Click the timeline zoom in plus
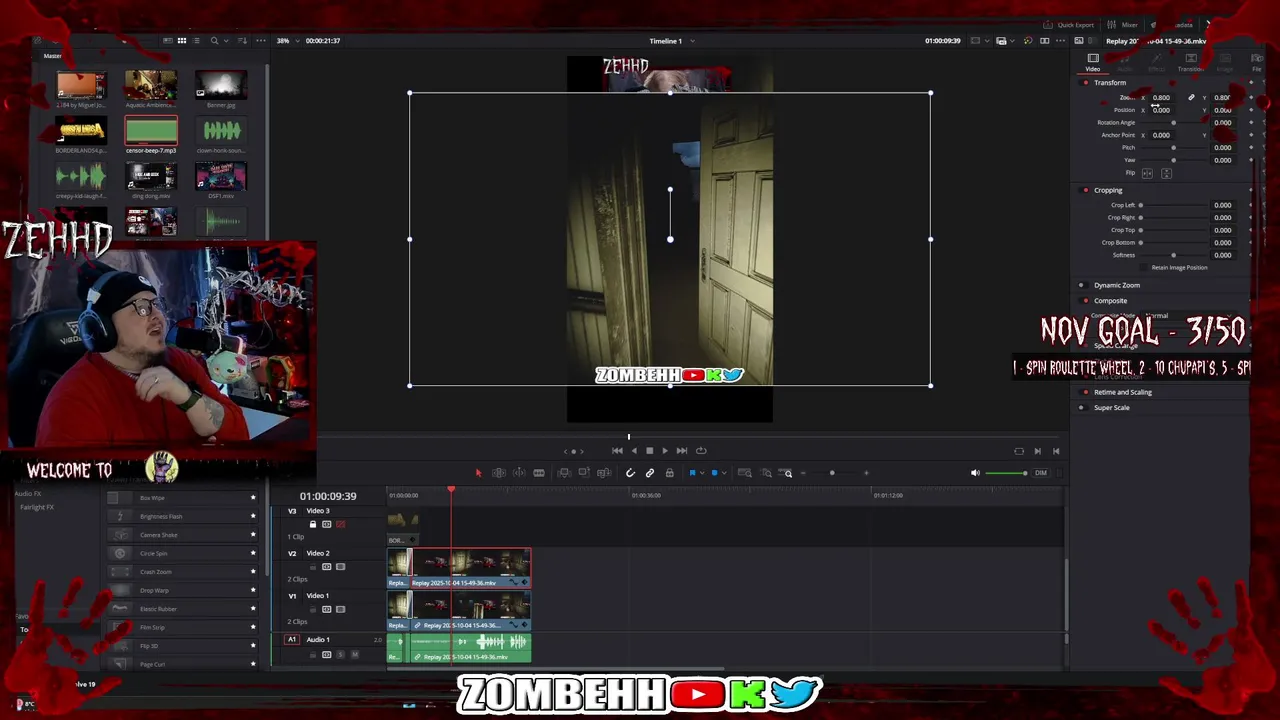This screenshot has width=1280, height=720. (866, 473)
